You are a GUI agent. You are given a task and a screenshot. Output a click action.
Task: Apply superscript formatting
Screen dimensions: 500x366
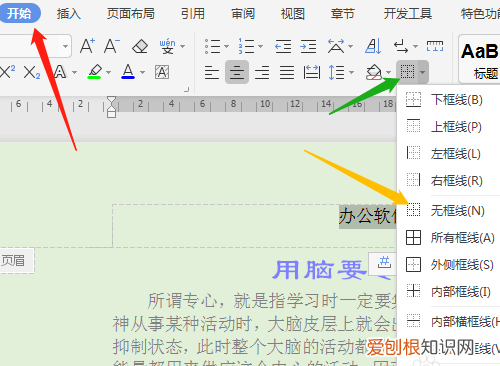tap(7, 72)
